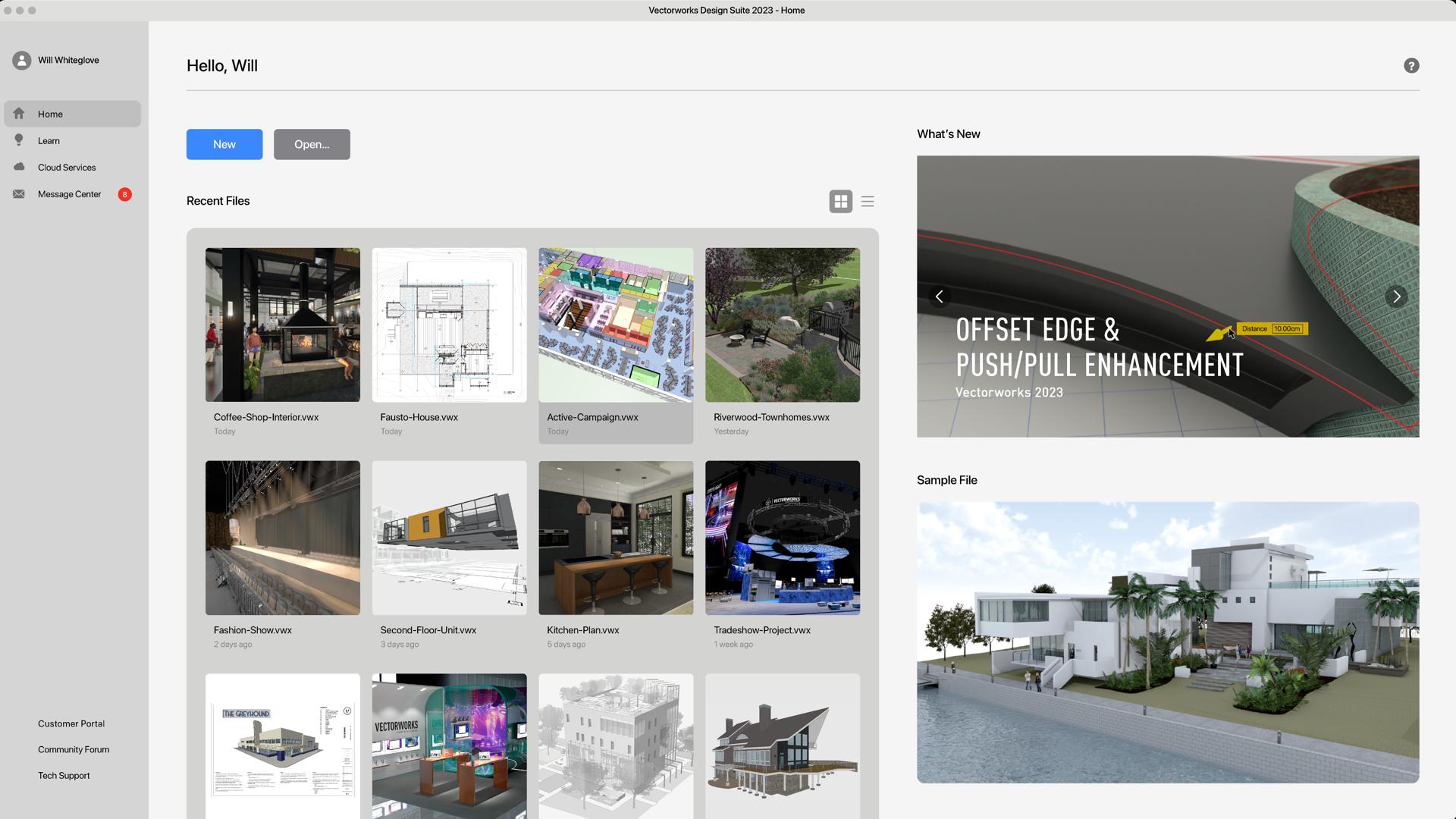This screenshot has height=819, width=1456.
Task: Open the Vectorworks exhibit booth thumbnail
Action: [449, 746]
